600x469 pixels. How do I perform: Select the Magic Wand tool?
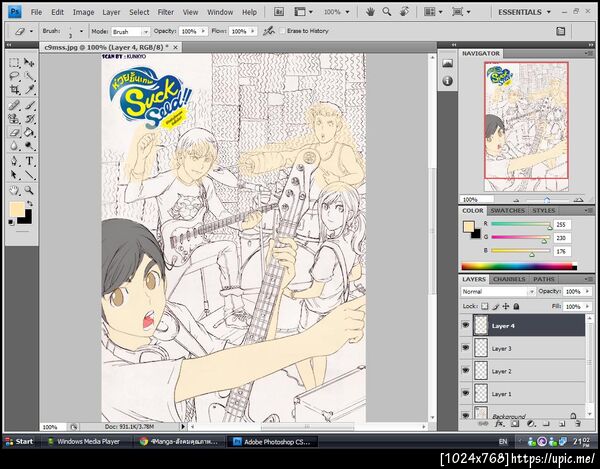pyautogui.click(x=29, y=76)
